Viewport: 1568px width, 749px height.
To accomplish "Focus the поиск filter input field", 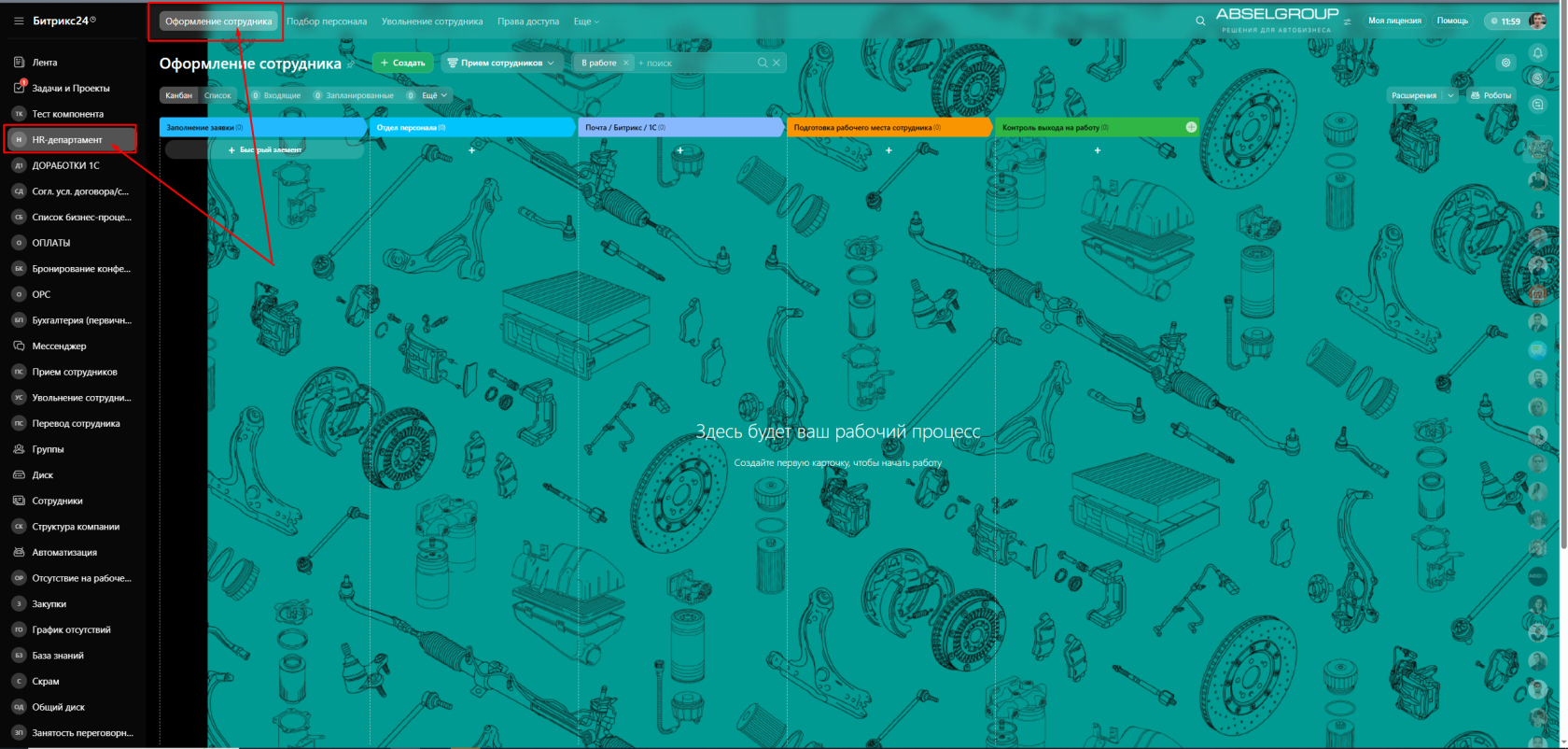I will tap(695, 63).
